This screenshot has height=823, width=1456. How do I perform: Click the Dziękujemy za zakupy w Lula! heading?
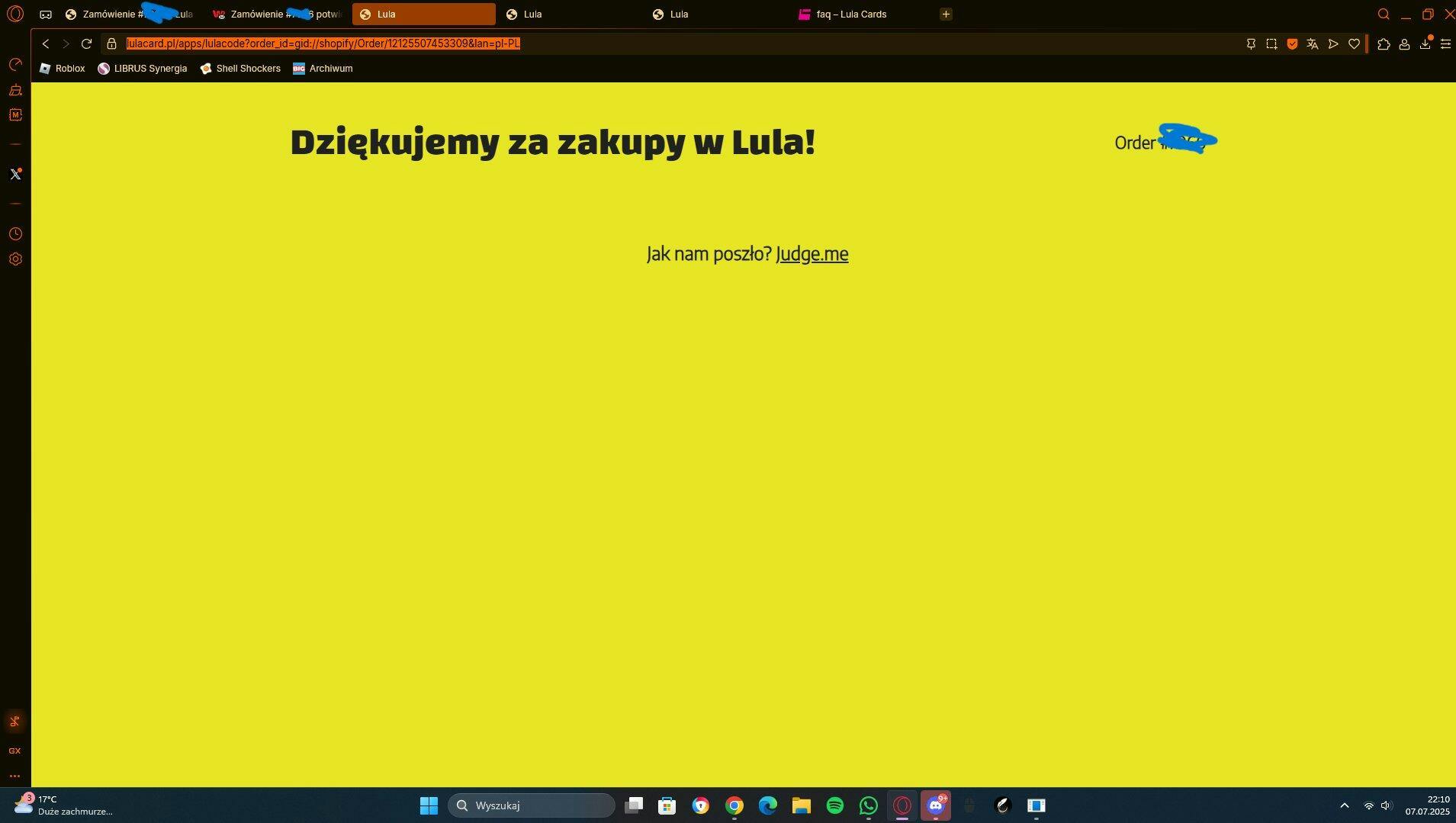coord(553,142)
